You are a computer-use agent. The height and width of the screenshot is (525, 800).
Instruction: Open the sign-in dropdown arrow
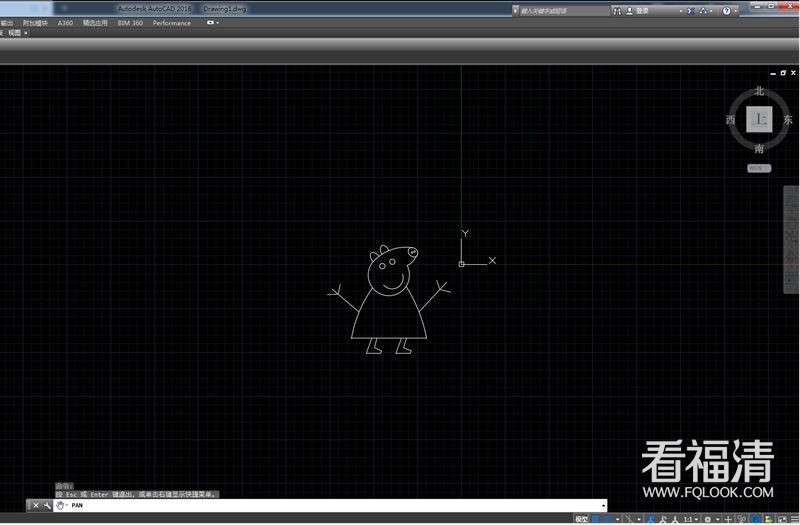pyautogui.click(x=681, y=11)
